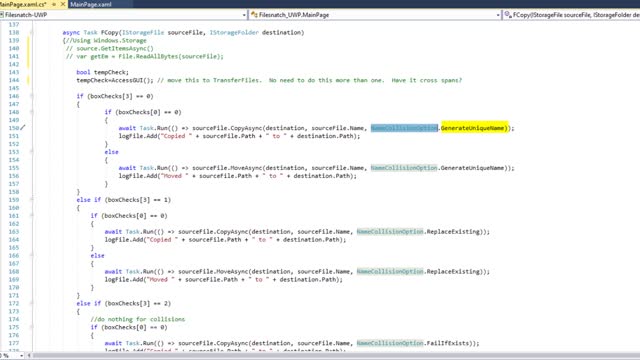Click the File.ReadAllBytes comment on line 141

pyautogui.click(x=144, y=56)
